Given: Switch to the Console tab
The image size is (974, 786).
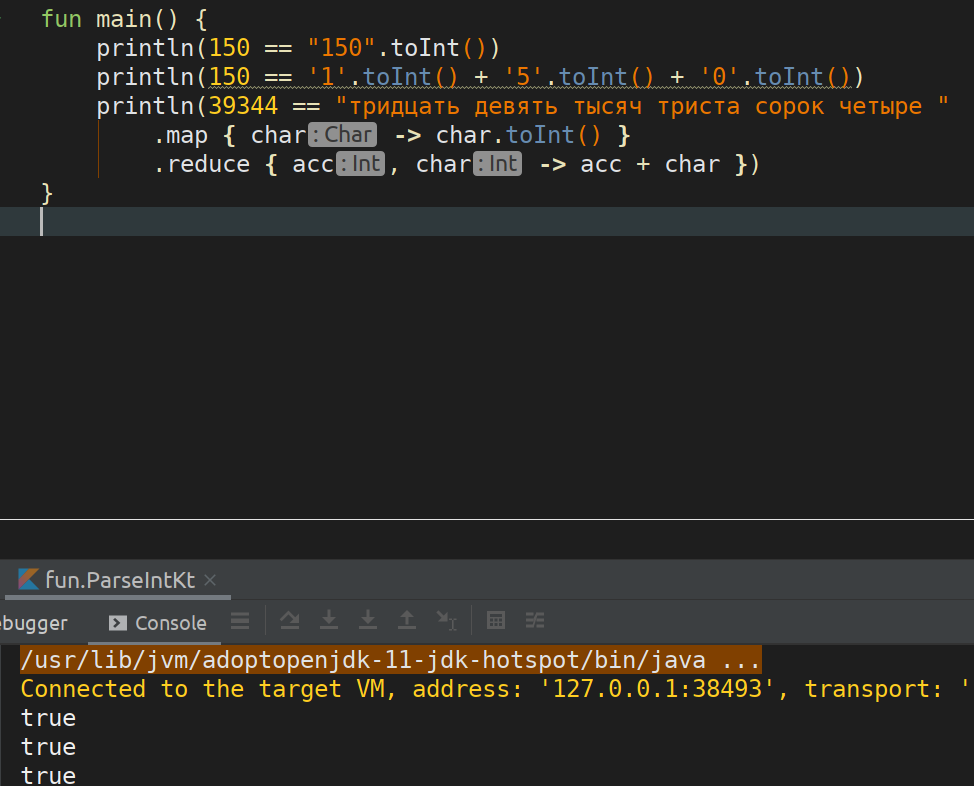Looking at the screenshot, I should coord(158,623).
